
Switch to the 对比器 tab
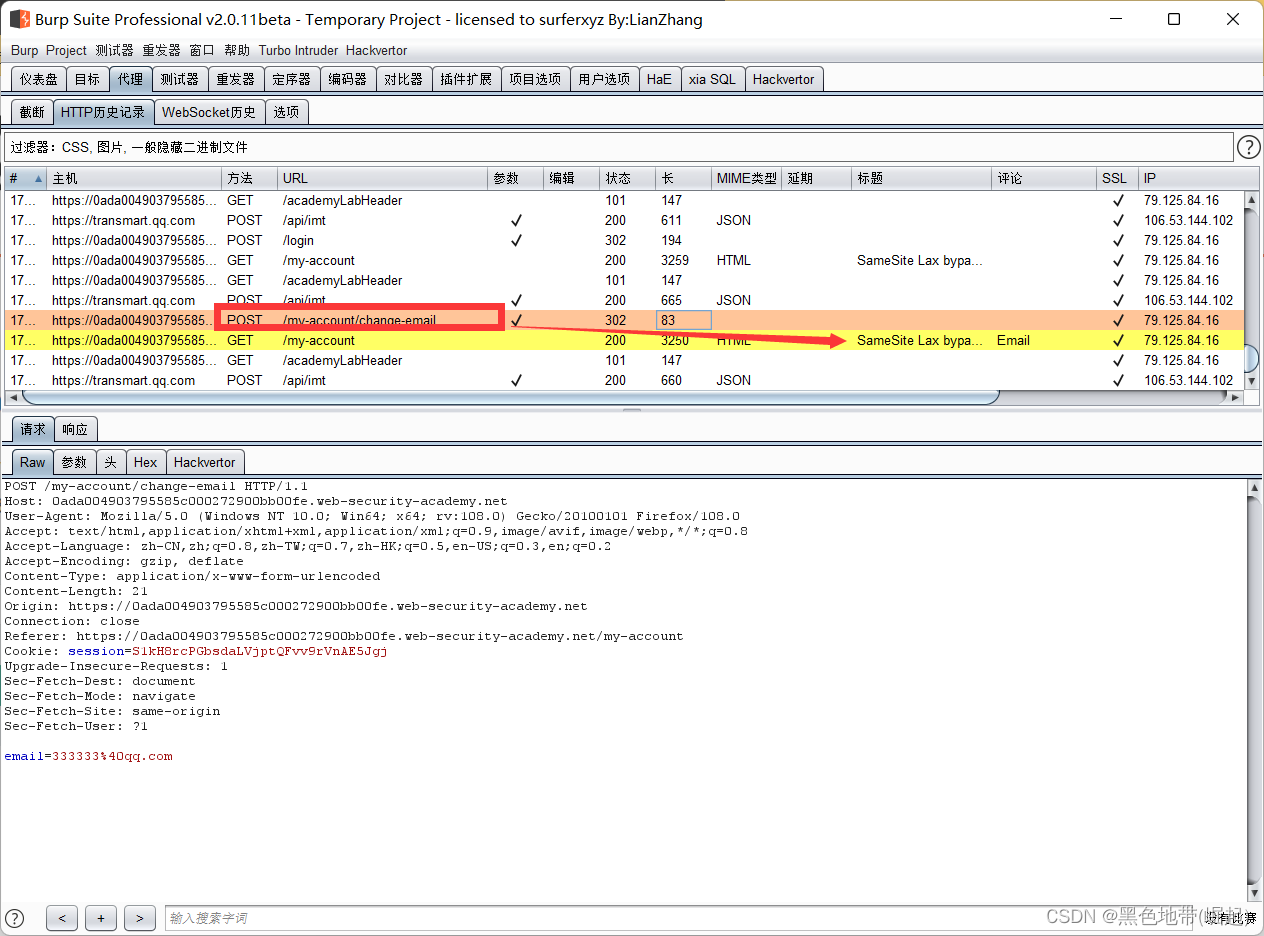404,79
